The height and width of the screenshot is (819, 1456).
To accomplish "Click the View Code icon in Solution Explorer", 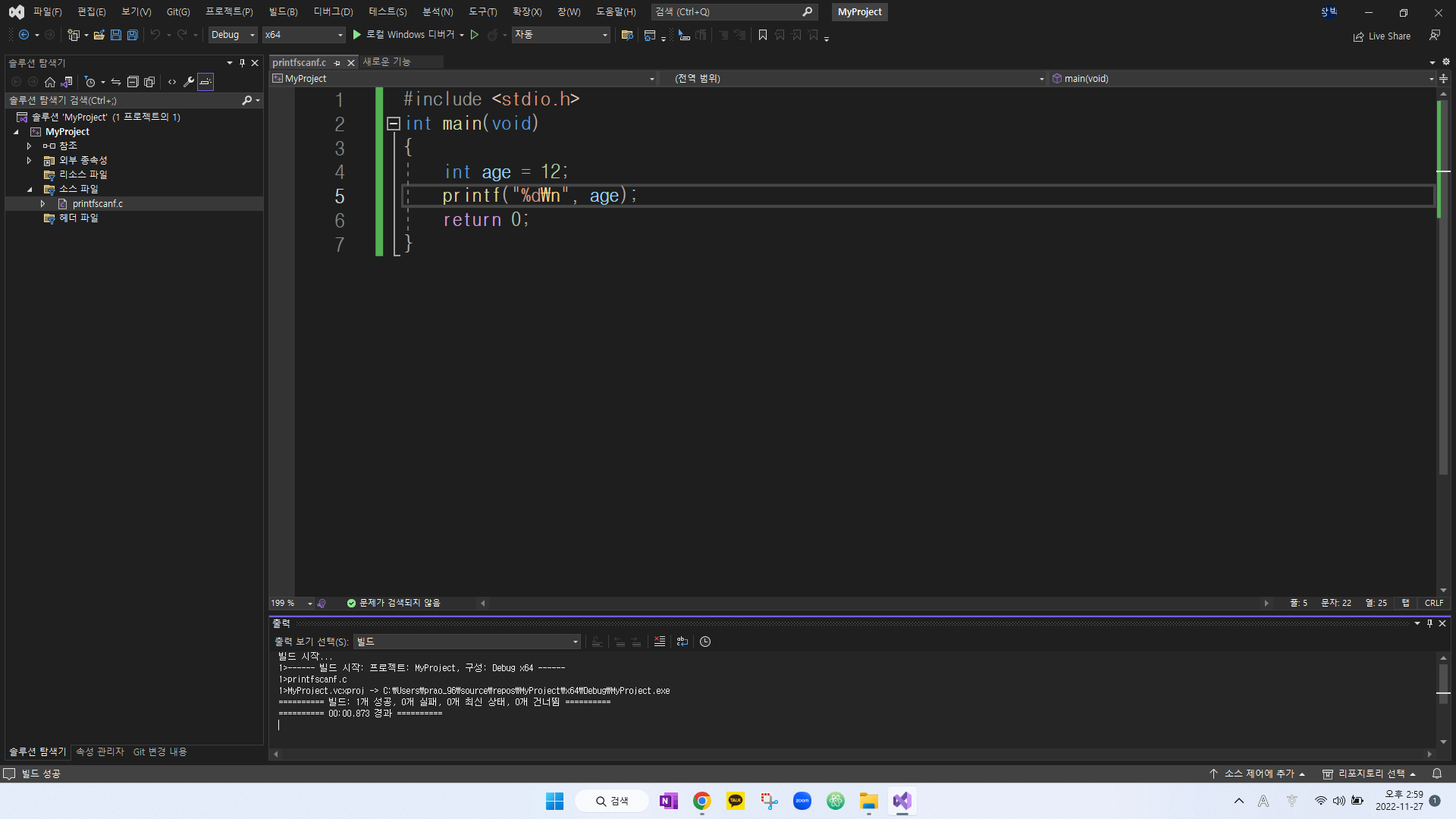I will [172, 82].
